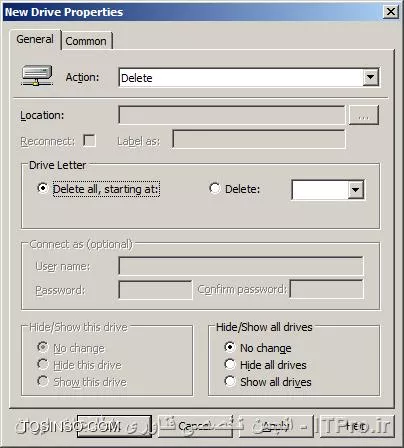The width and height of the screenshot is (404, 448).
Task: Click the network drive icon beside Action
Action: [37, 76]
